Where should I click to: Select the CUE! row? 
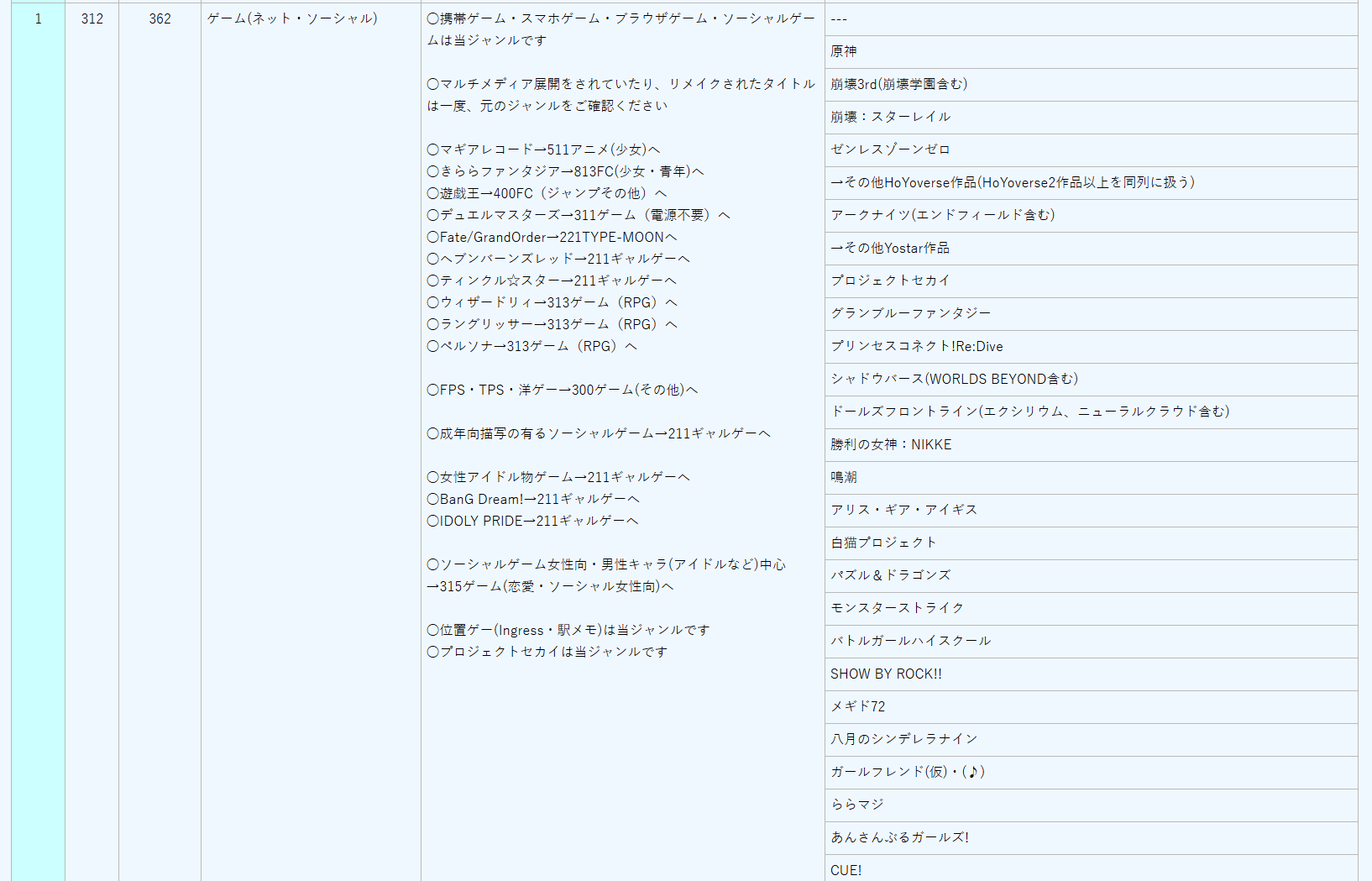tap(1091, 869)
